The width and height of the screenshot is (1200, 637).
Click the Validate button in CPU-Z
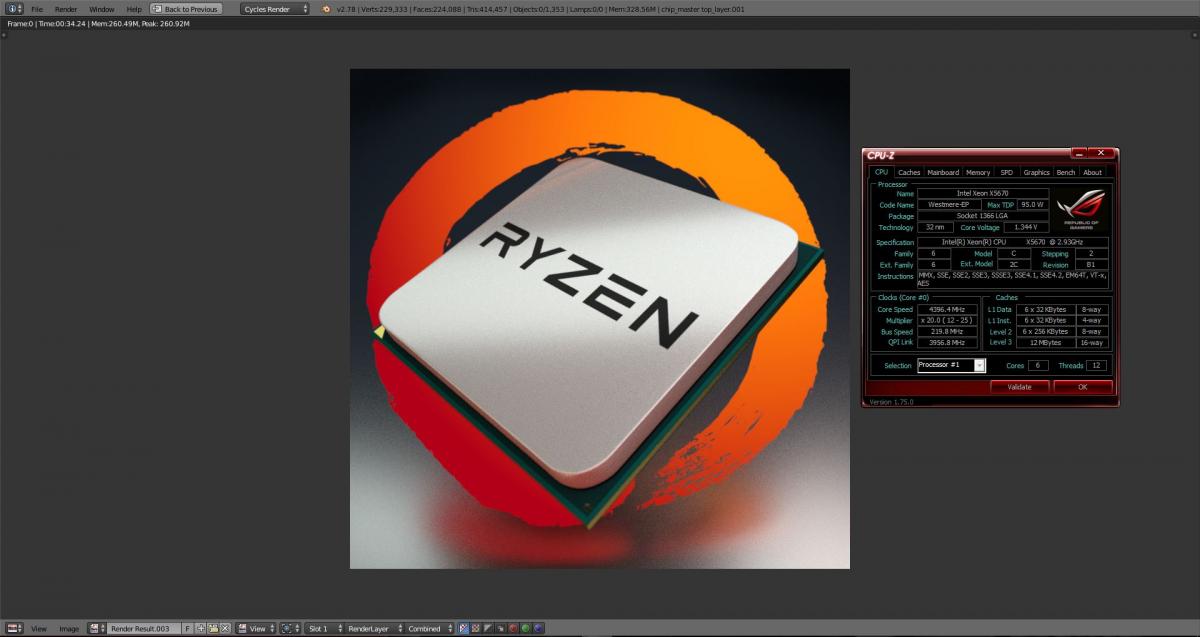click(1019, 387)
